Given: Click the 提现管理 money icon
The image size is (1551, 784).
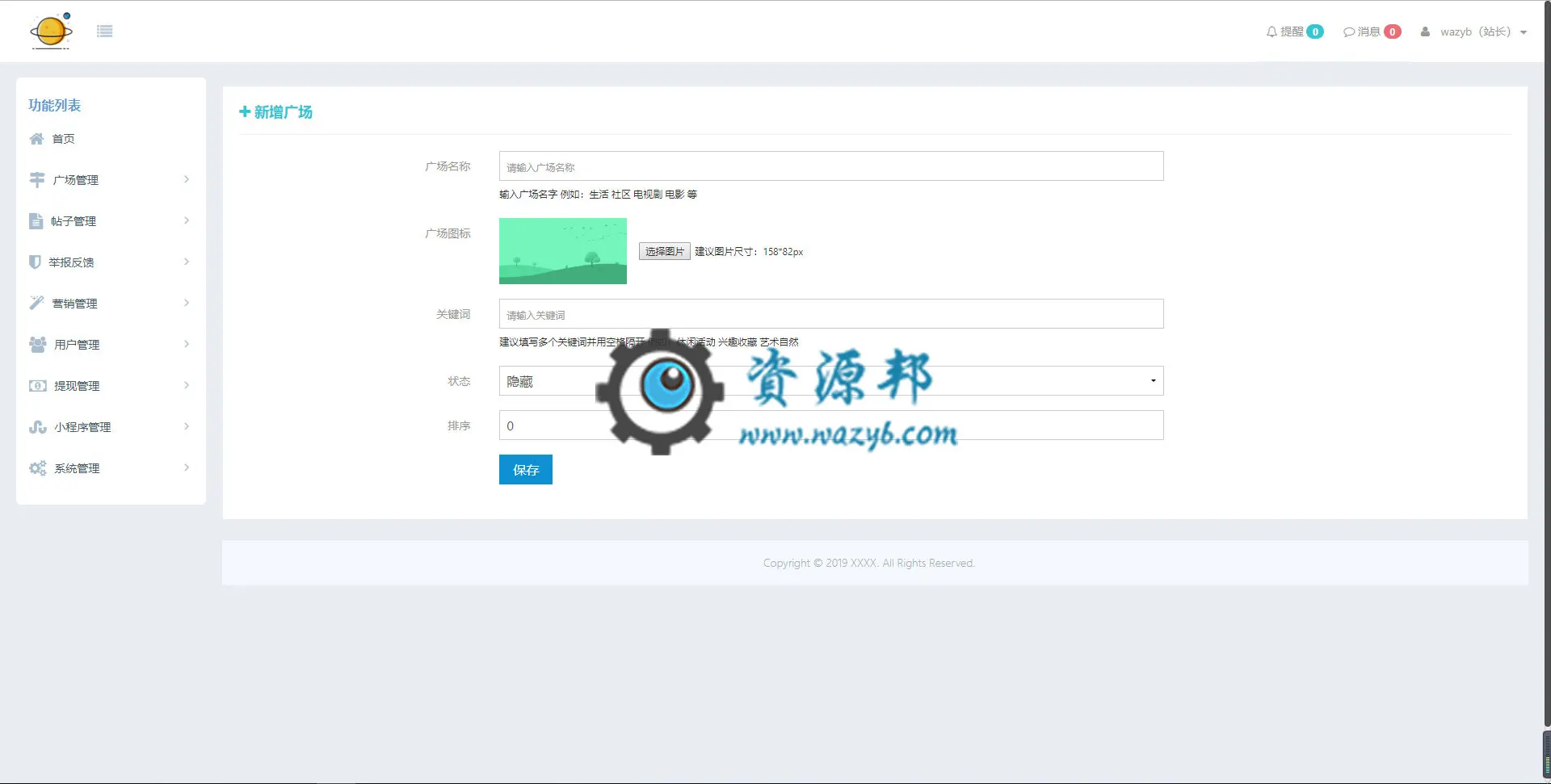Looking at the screenshot, I should (x=38, y=385).
